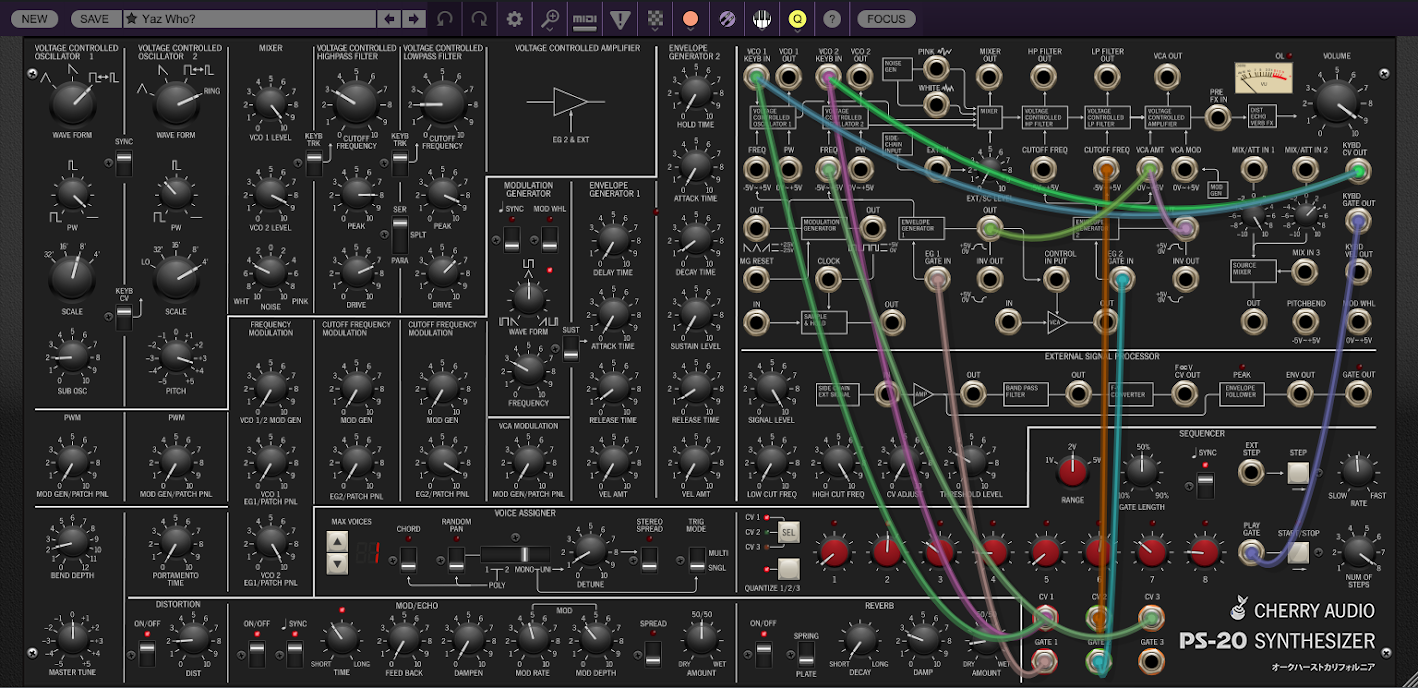Image resolution: width=1418 pixels, height=688 pixels.
Task: Click the PITCHBEND output jack
Action: pyautogui.click(x=1304, y=321)
